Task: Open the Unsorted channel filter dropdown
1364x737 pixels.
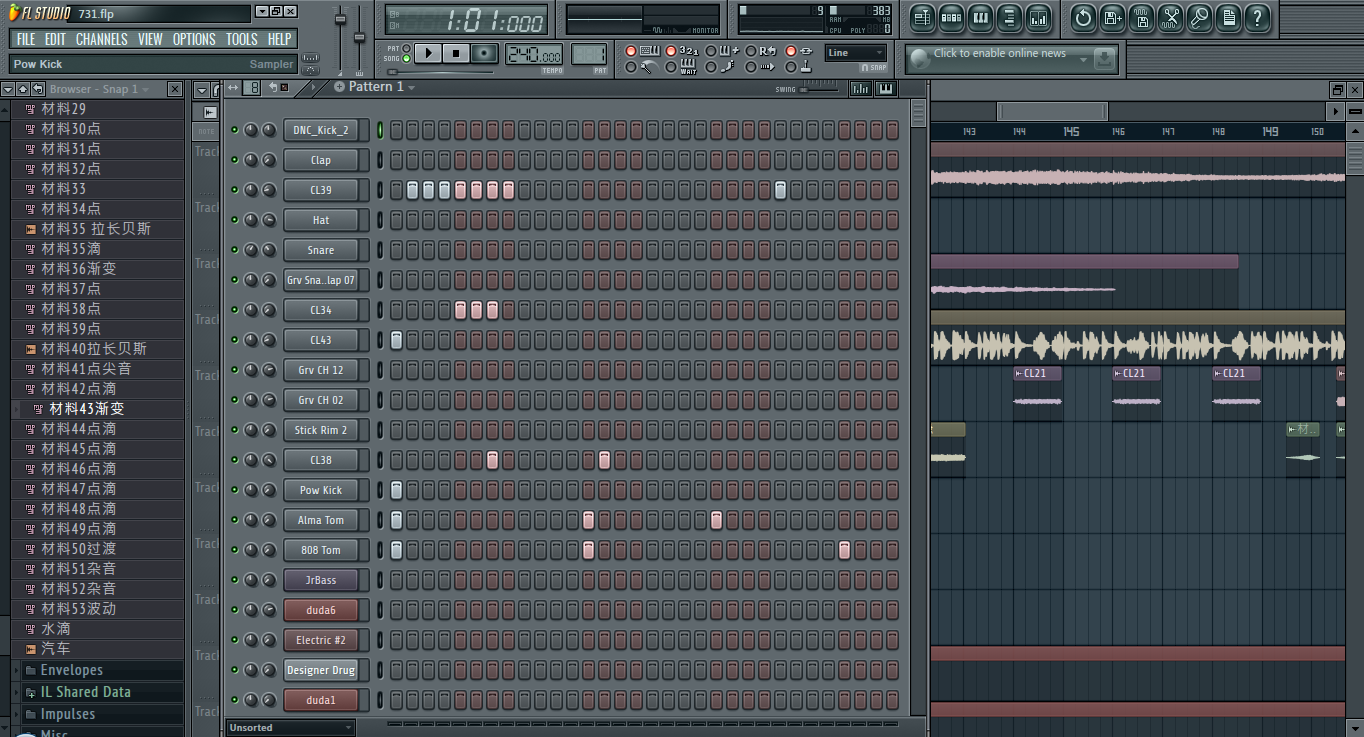Action: point(291,728)
